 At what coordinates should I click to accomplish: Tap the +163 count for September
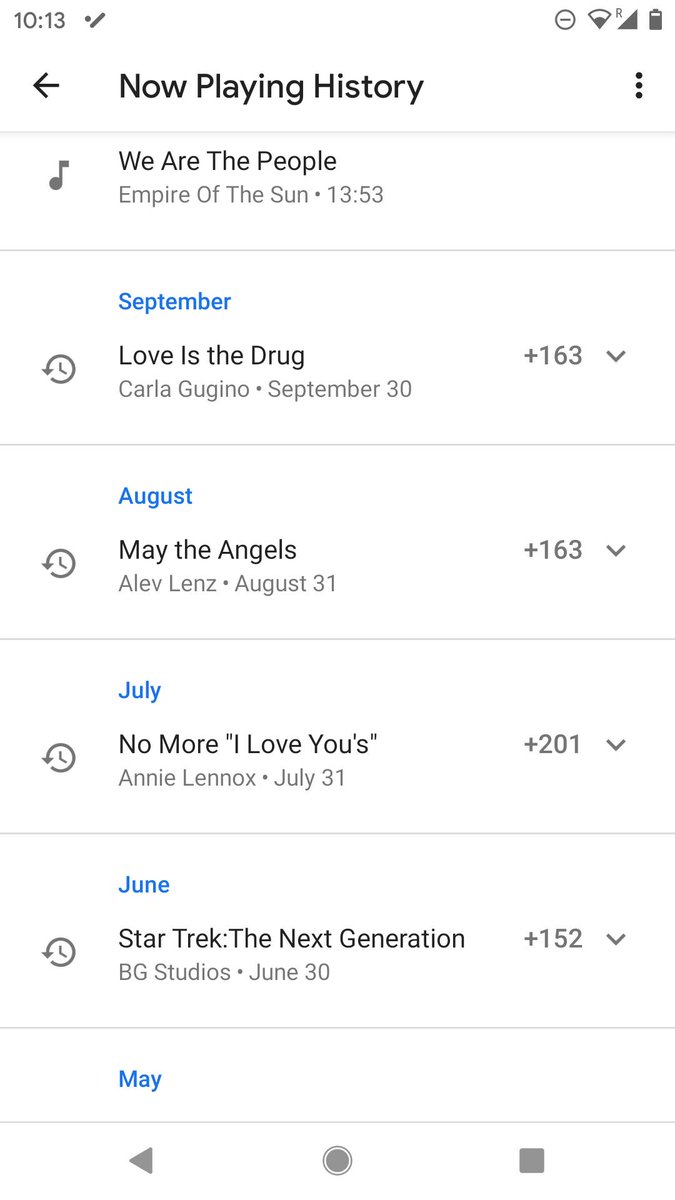552,356
